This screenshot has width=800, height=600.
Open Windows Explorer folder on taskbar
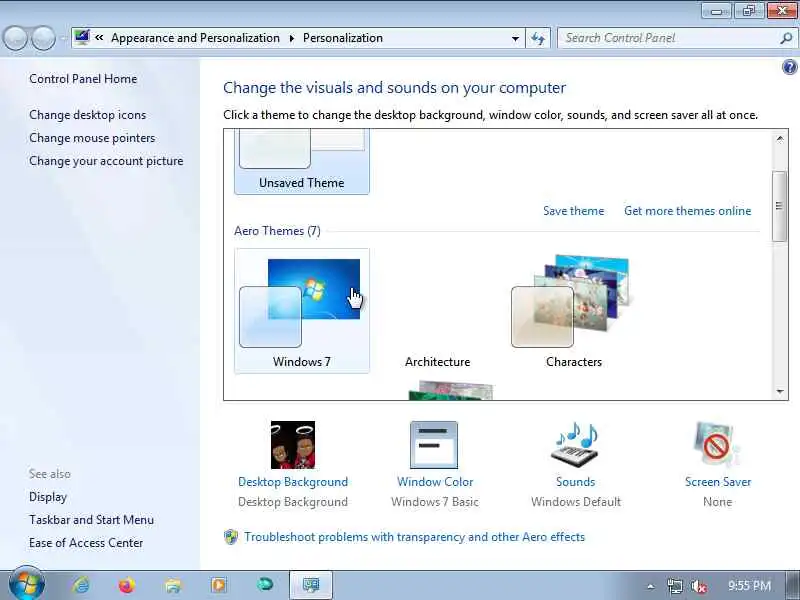[173, 585]
